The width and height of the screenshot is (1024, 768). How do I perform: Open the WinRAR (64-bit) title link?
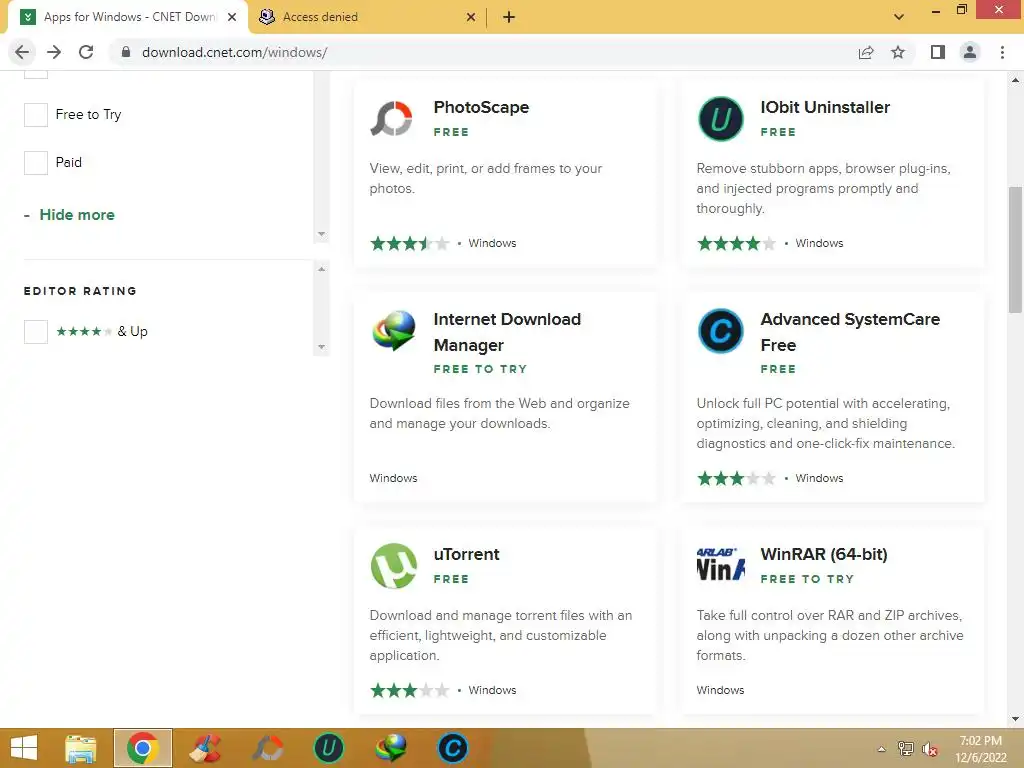tap(824, 554)
